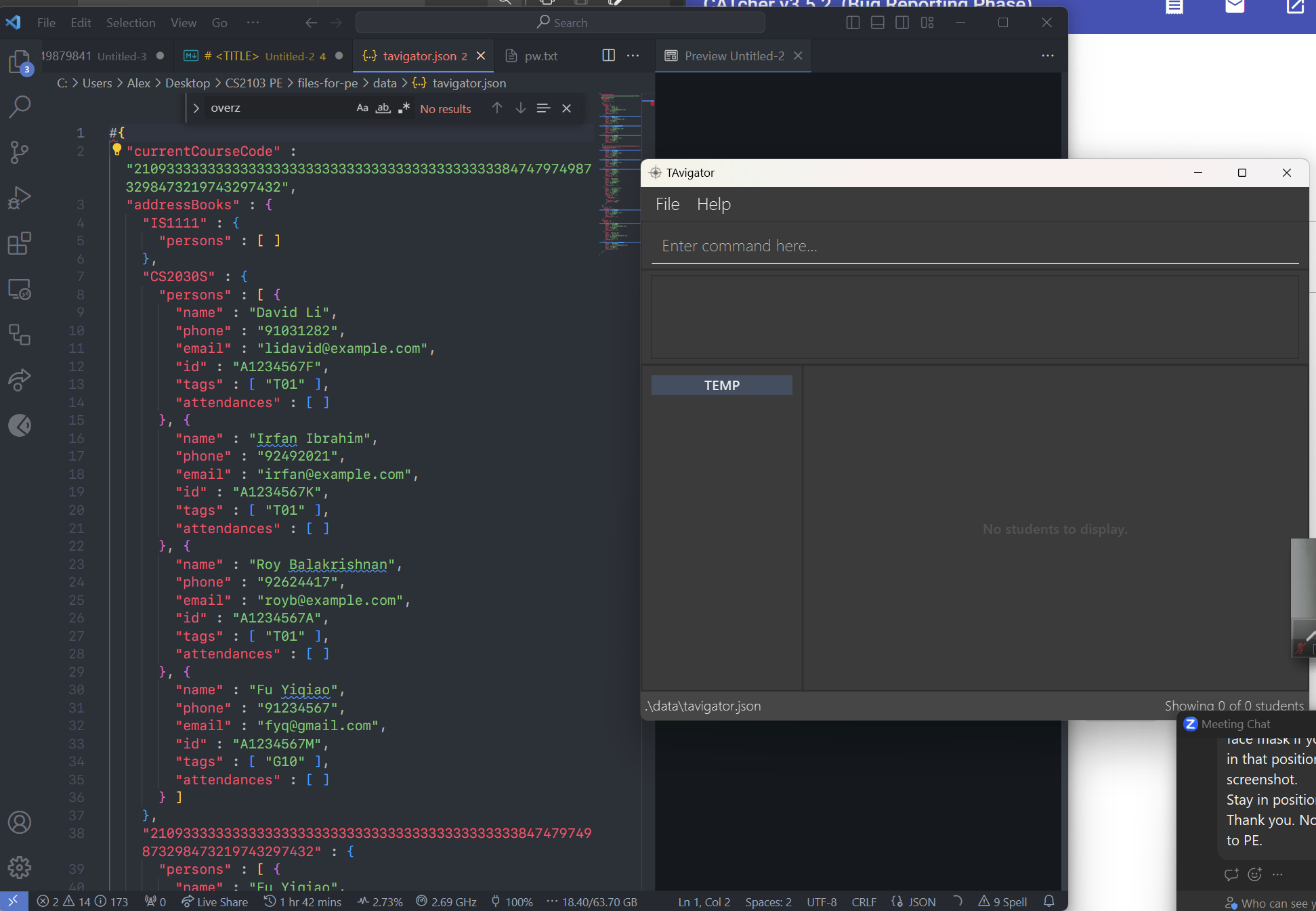1316x911 pixels.
Task: Open the Manage settings gear
Action: (x=20, y=867)
